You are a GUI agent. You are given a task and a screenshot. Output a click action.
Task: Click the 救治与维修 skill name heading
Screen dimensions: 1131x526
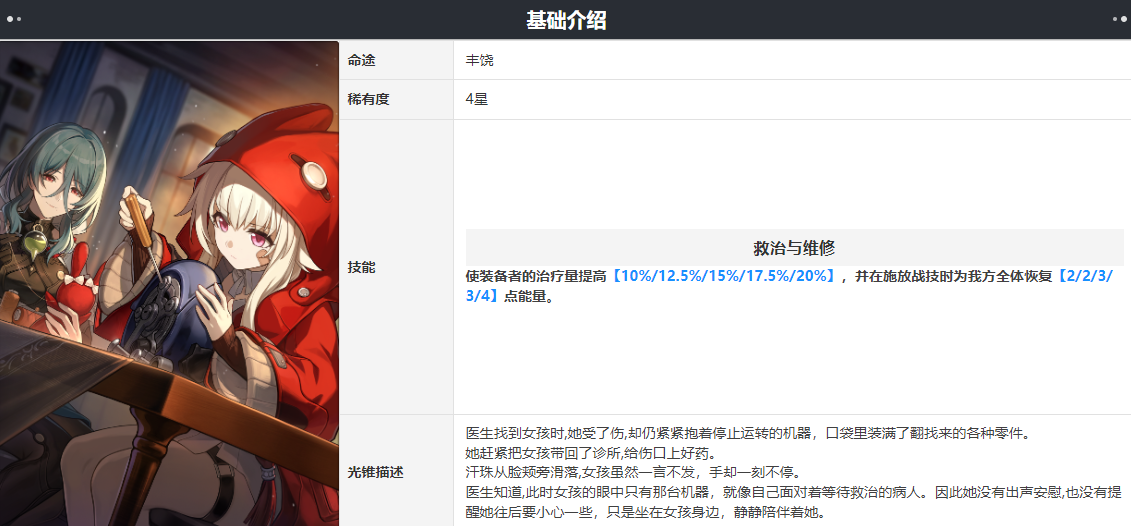click(794, 248)
